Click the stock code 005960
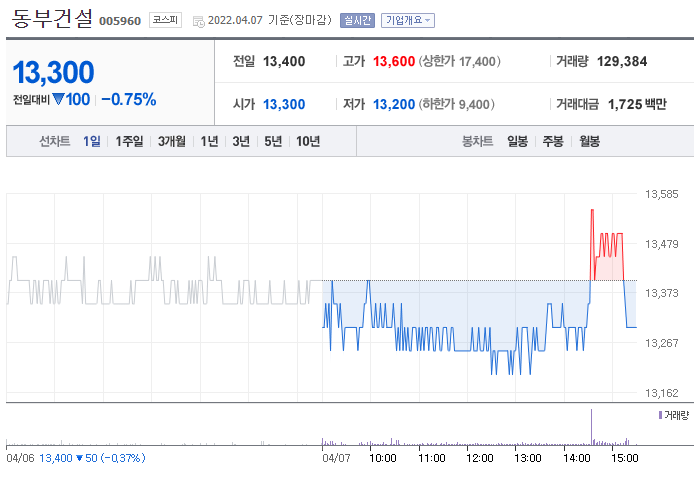This screenshot has height=477, width=694. tap(120, 21)
